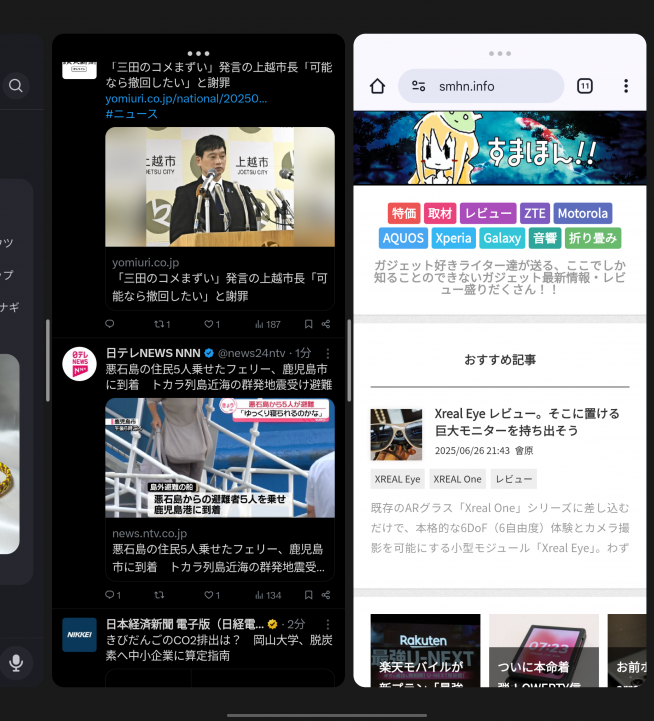654x721 pixels.
Task: Grab divider handle between Twitter and browser
Action: pos(349,361)
